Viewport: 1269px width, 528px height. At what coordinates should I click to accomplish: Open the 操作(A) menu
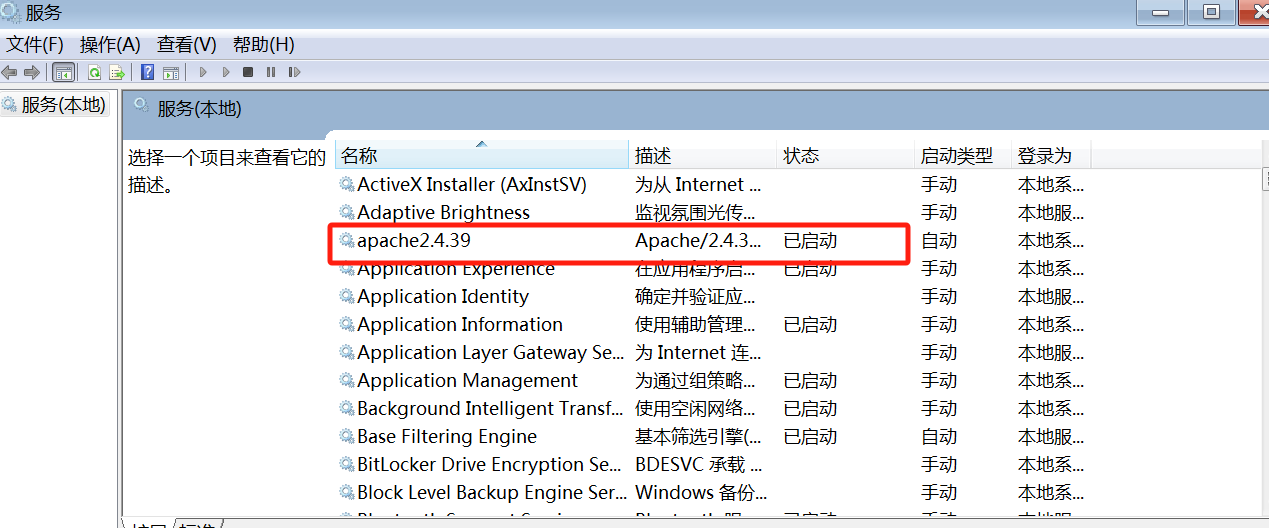pyautogui.click(x=110, y=44)
